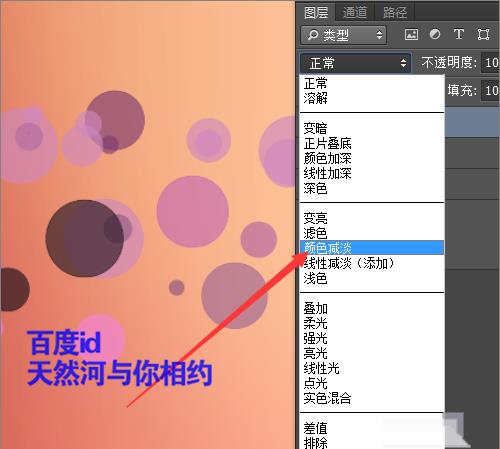This screenshot has width=500, height=449.
Task: Choose 溶解 blend mode
Action: [372, 98]
